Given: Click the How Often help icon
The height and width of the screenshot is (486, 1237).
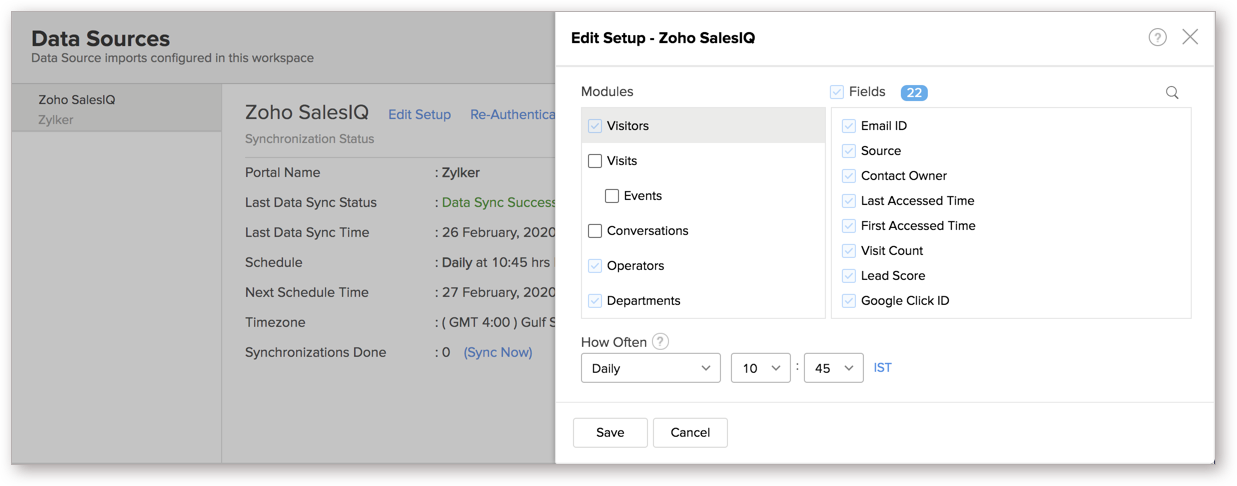Looking at the screenshot, I should pos(660,341).
